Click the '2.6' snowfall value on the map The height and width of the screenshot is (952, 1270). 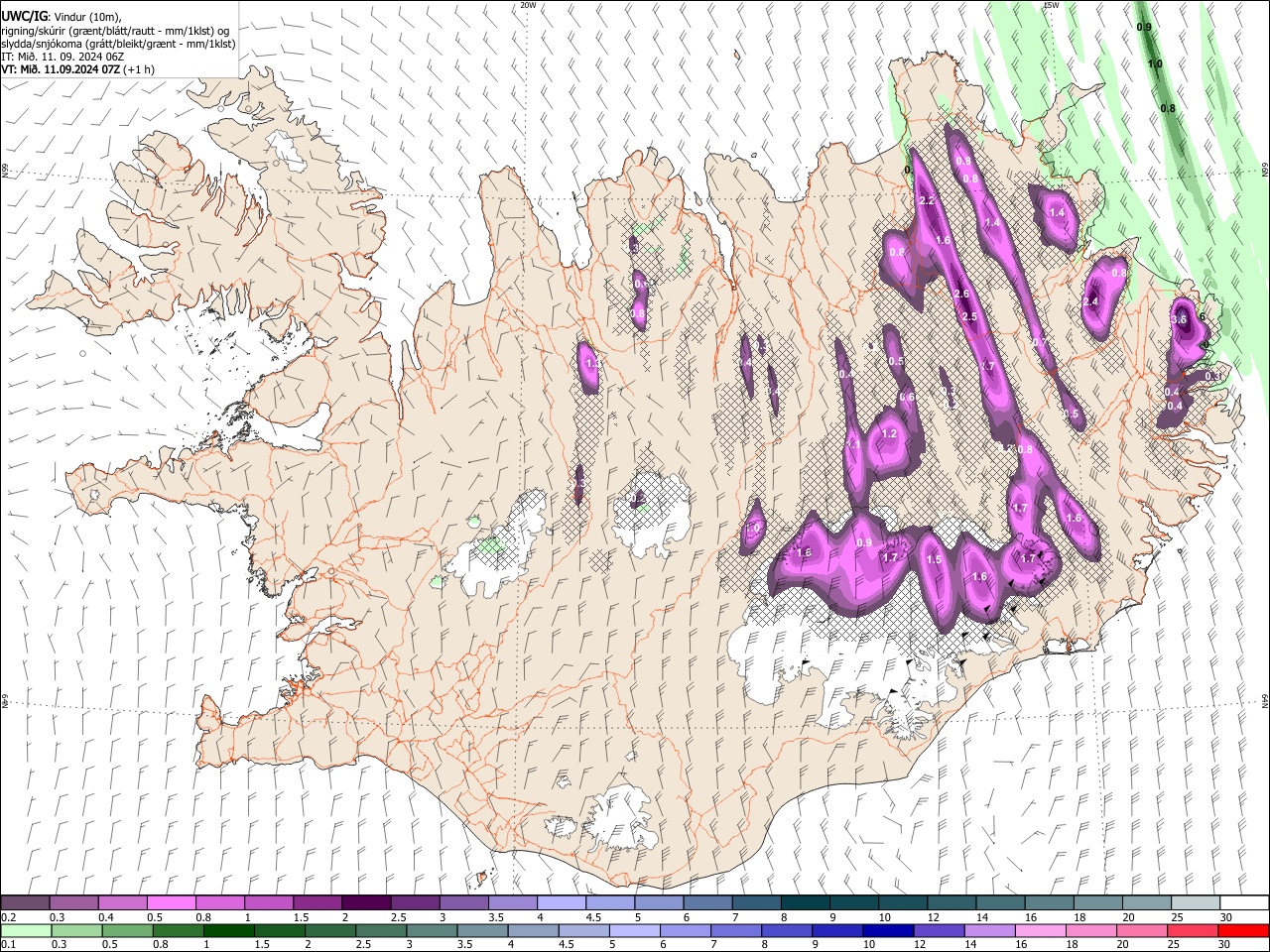point(960,294)
